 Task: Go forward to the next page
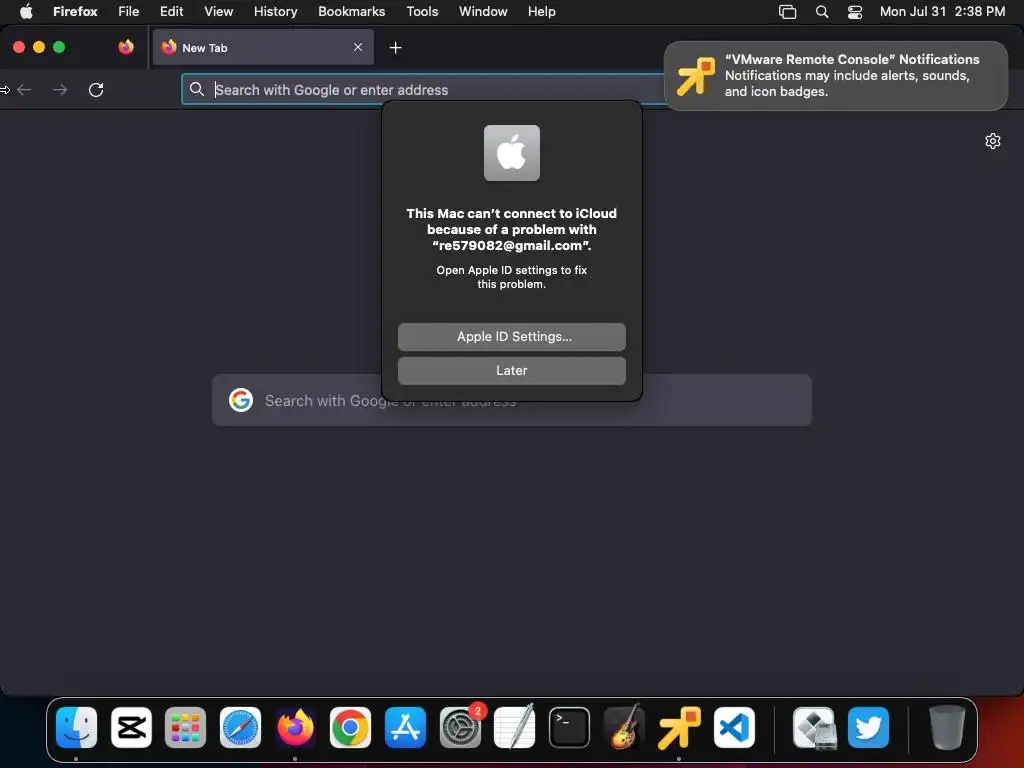click(60, 89)
